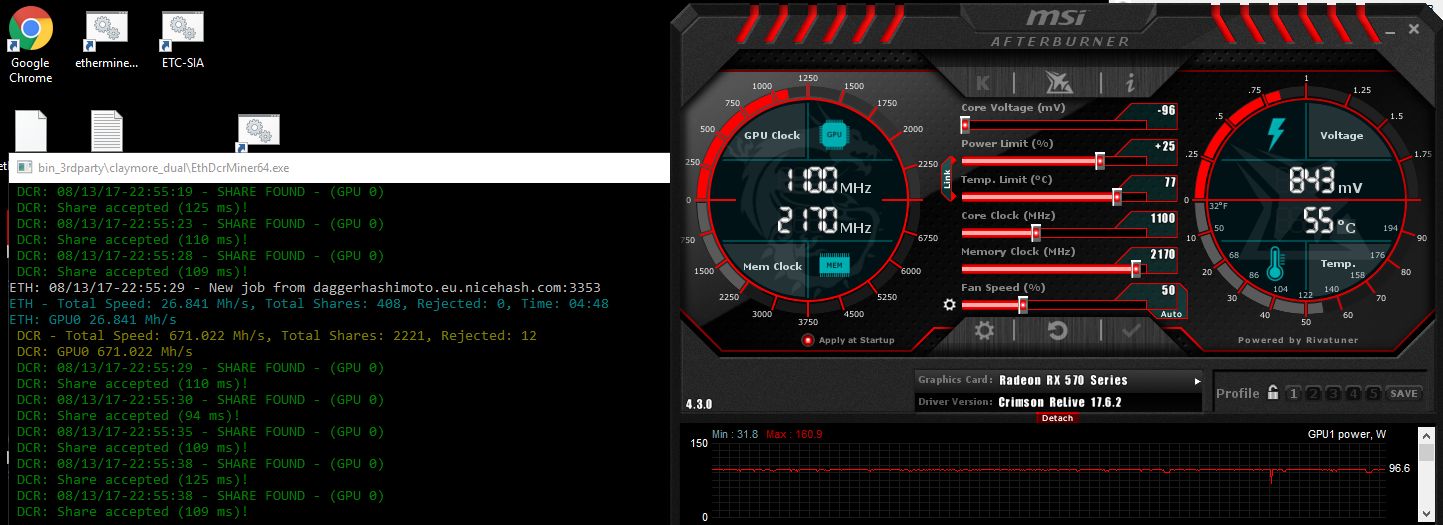Click the thermometer temperature icon

pos(1274,264)
